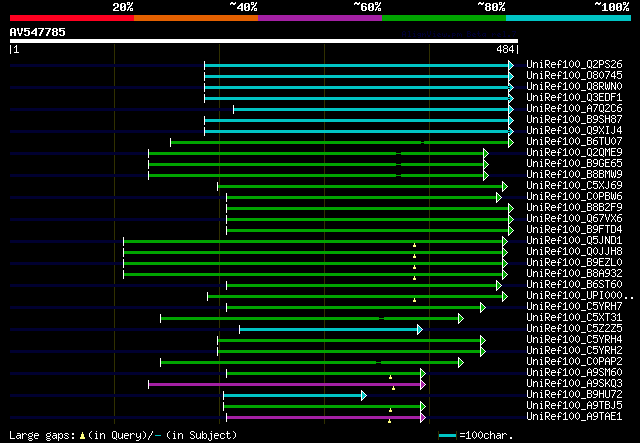Screen dimensions: 640x443
Task: Select the UniRef100_C5YRH2 label
Action: 574,351
